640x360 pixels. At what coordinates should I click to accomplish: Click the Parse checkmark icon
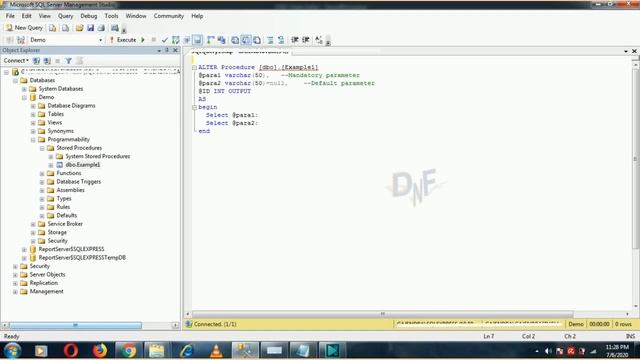tap(164, 40)
